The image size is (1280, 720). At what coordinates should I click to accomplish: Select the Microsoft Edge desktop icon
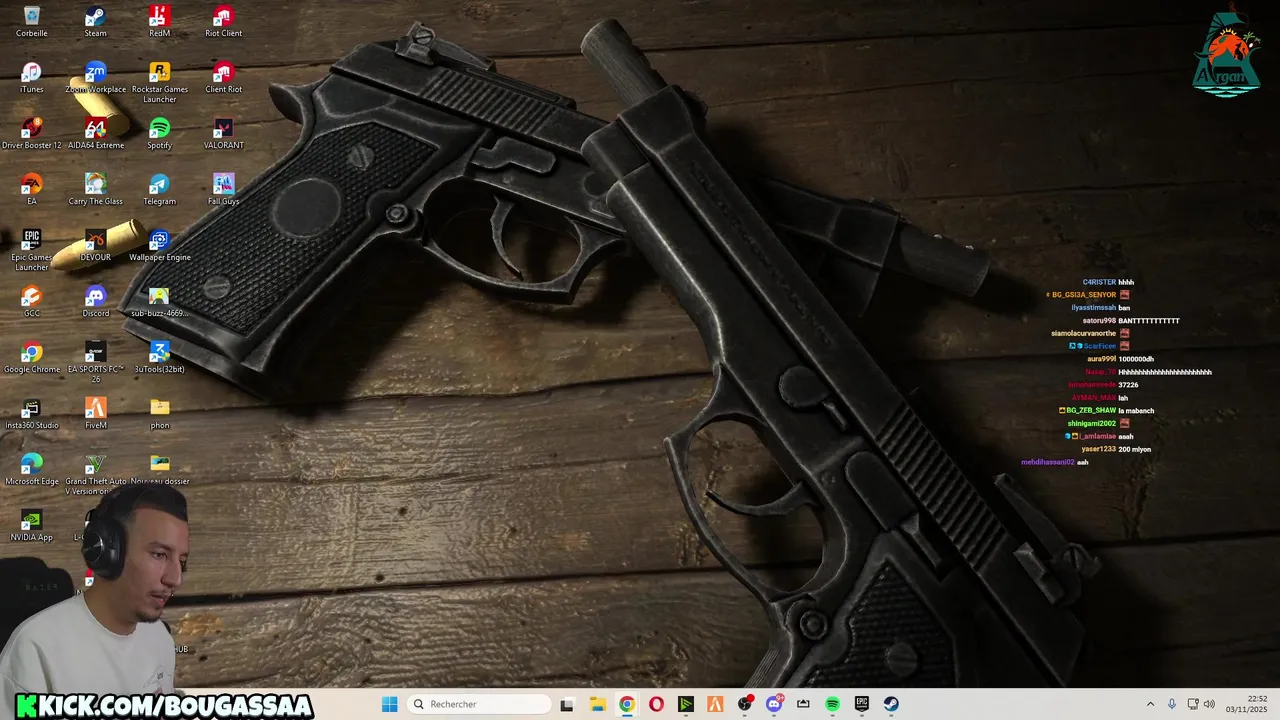coord(32,470)
